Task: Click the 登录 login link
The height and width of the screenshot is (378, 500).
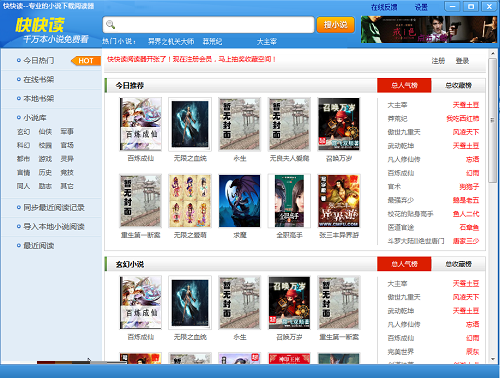Action: click(462, 61)
